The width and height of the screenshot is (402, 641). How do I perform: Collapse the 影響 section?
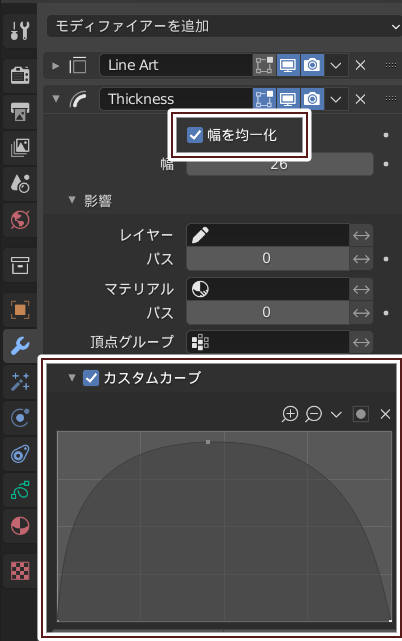pos(72,200)
